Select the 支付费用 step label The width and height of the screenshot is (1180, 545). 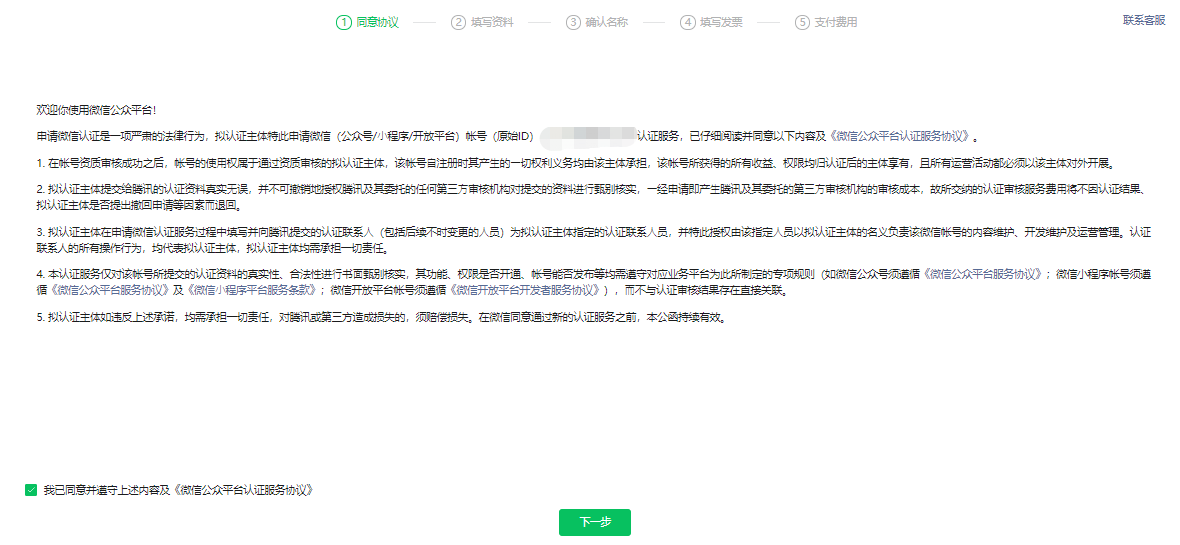pyautogui.click(x=836, y=22)
